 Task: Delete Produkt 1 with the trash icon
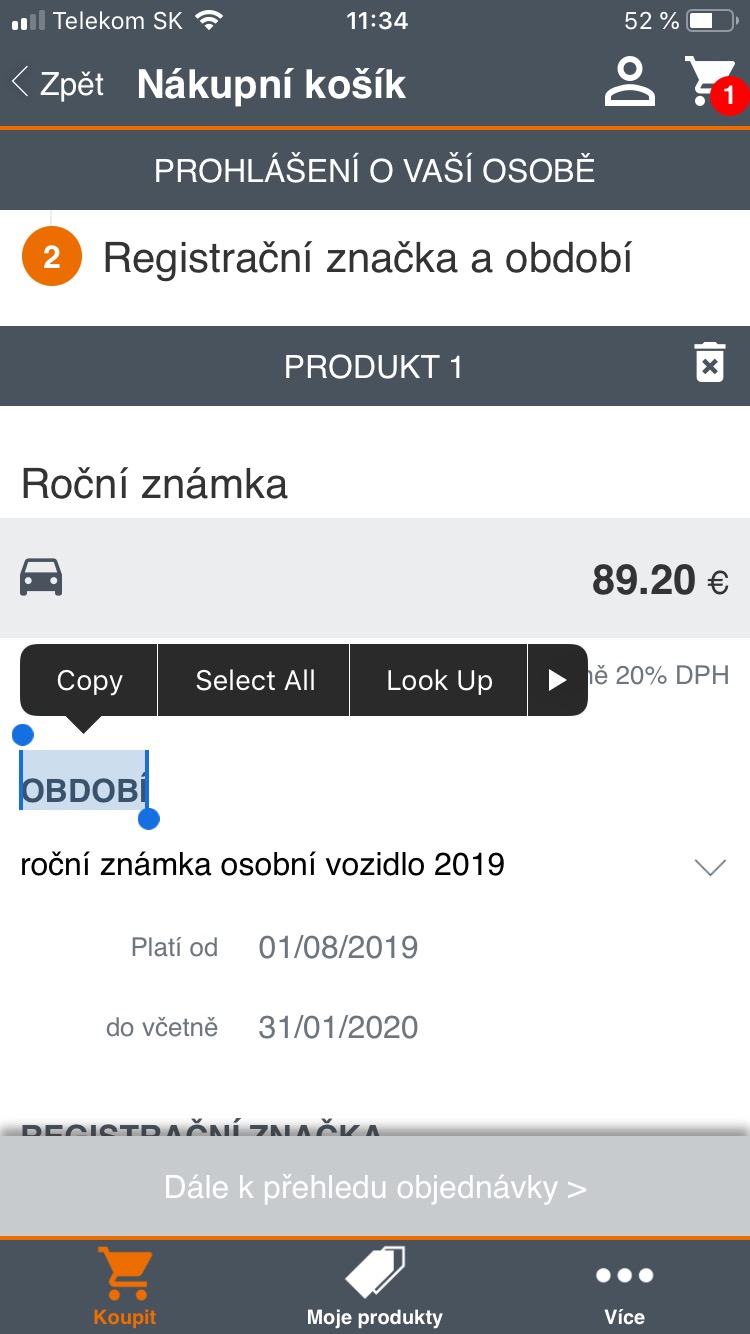[x=709, y=364]
